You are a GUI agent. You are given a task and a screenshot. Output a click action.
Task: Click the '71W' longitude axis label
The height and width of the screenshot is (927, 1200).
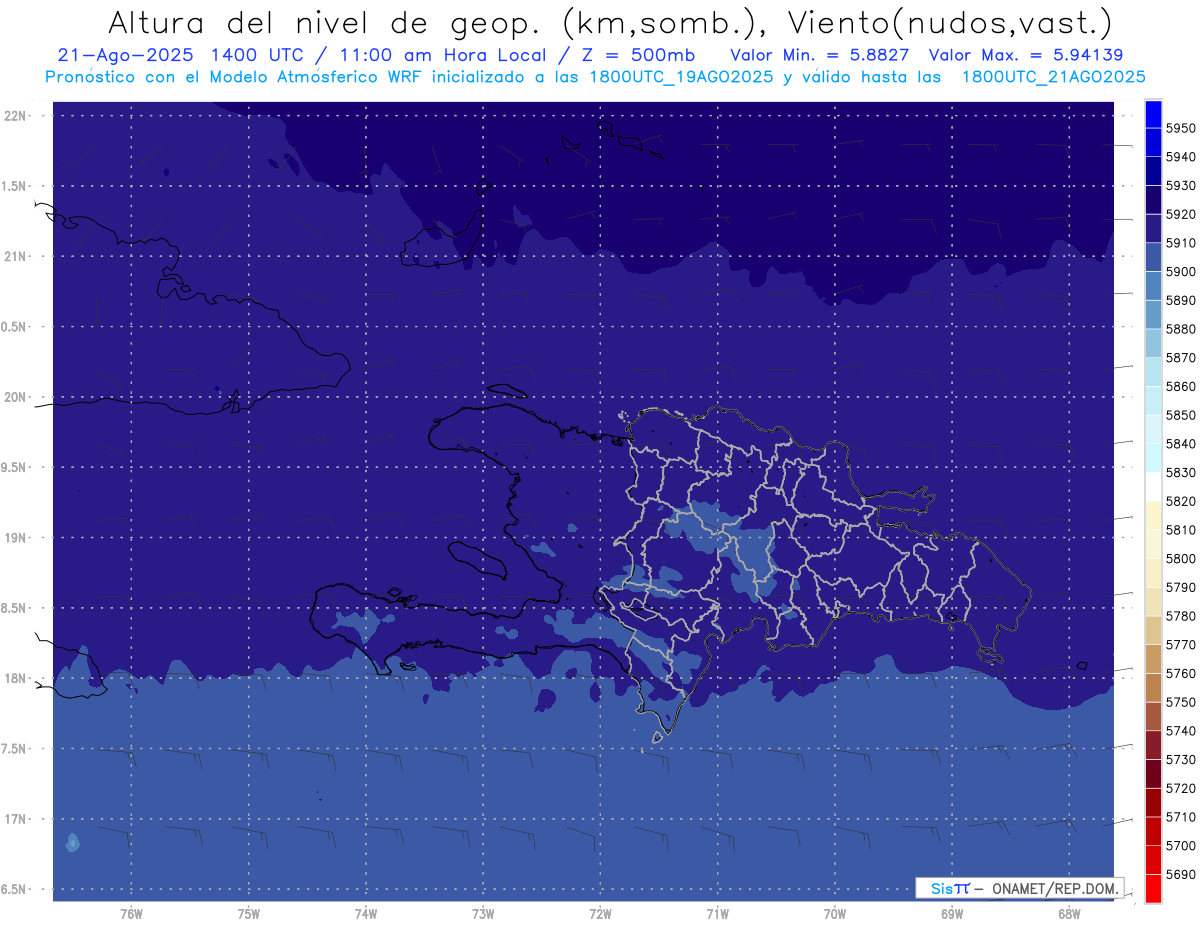[717, 914]
